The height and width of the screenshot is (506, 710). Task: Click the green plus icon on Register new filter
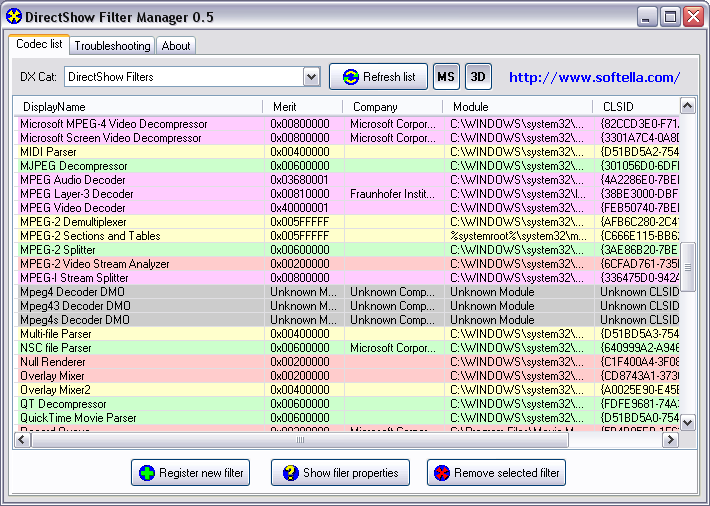[147, 473]
